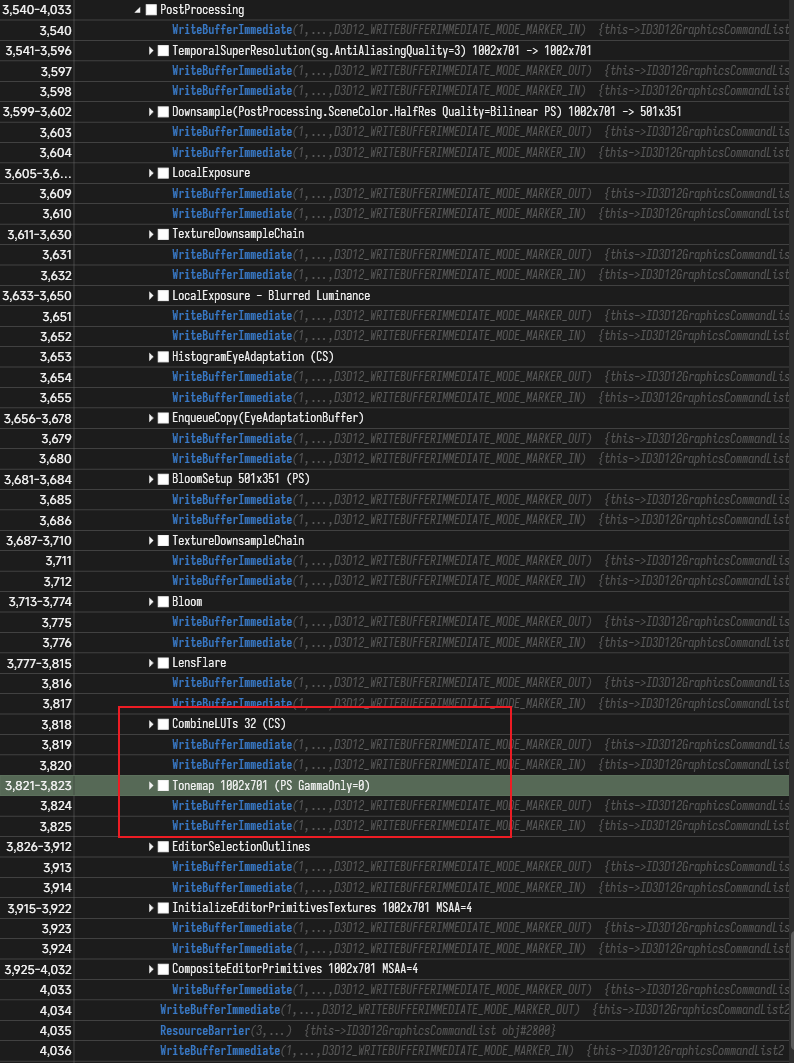794x1063 pixels.
Task: Expand the TemporalSuperResolution event
Action: (x=152, y=51)
